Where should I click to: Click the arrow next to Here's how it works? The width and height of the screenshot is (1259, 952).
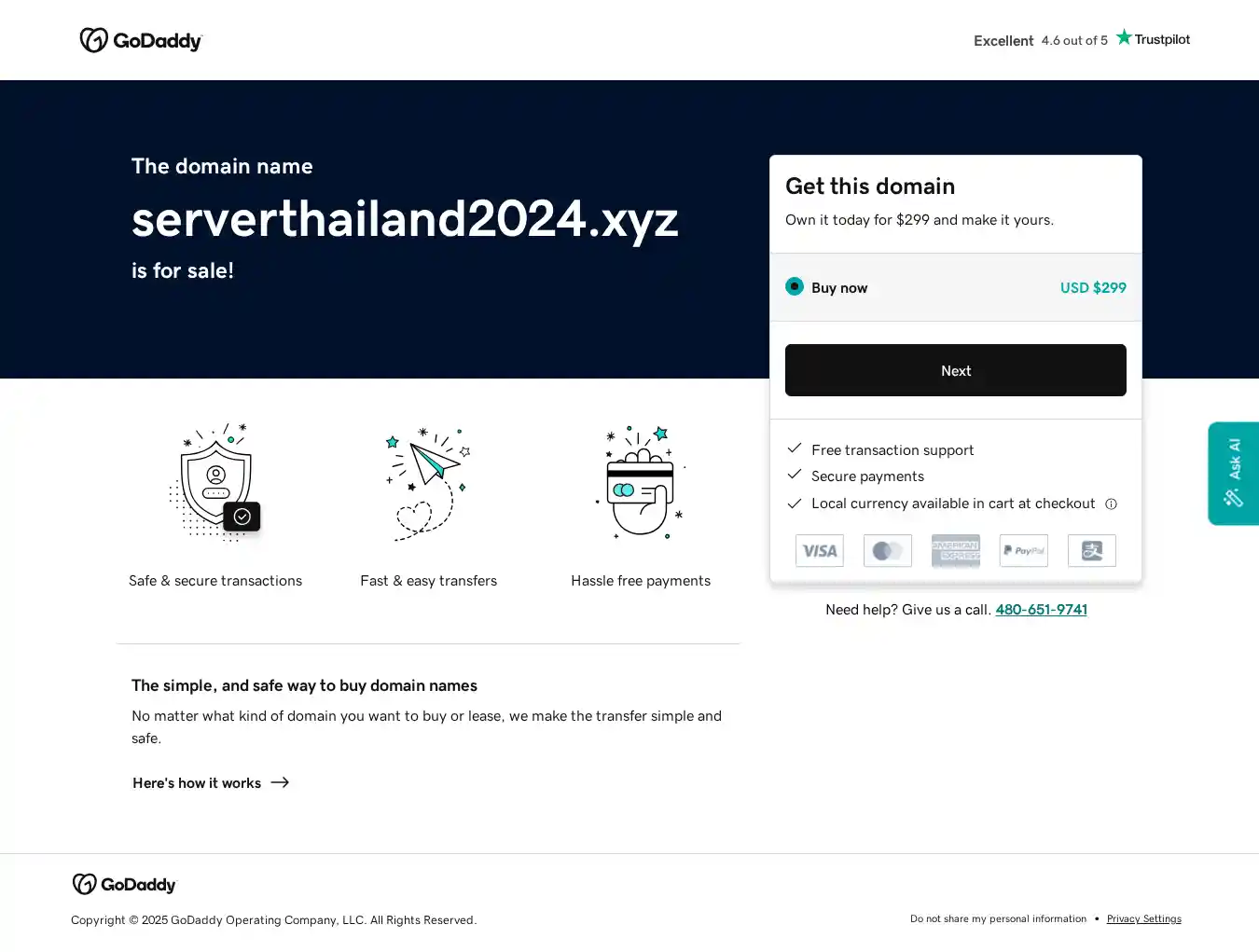(x=280, y=782)
